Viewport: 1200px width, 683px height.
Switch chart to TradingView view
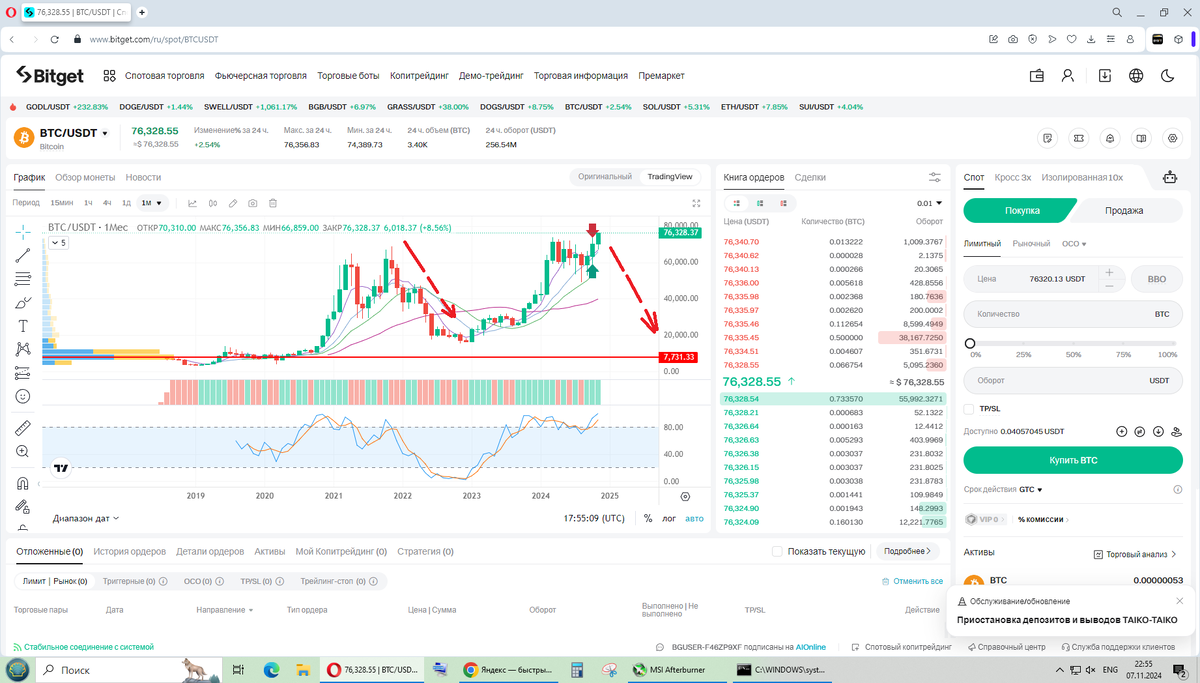tap(670, 176)
